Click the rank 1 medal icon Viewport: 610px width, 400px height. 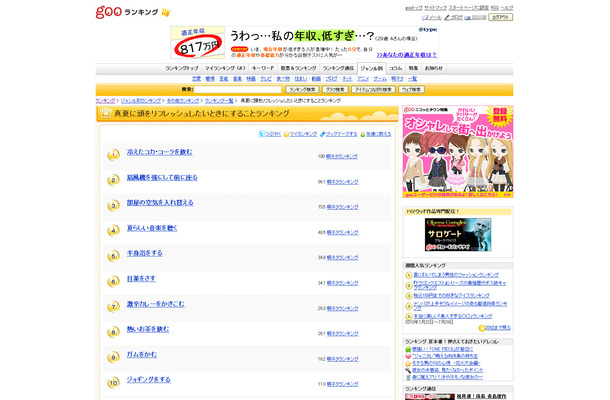[x=113, y=155]
